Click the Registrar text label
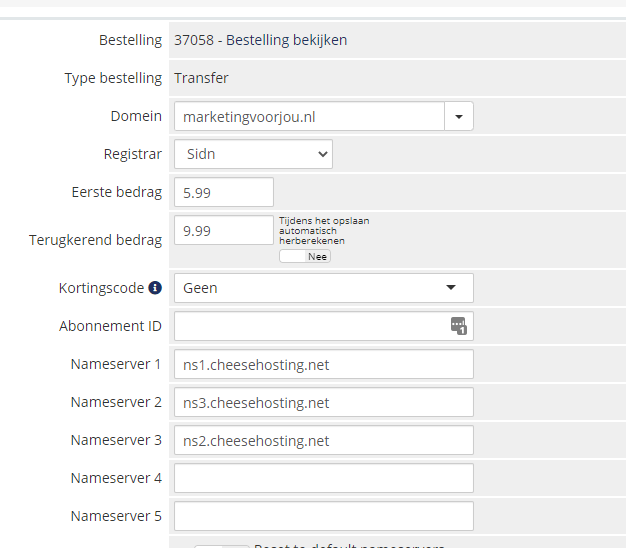626x548 pixels. pyautogui.click(x=132, y=154)
